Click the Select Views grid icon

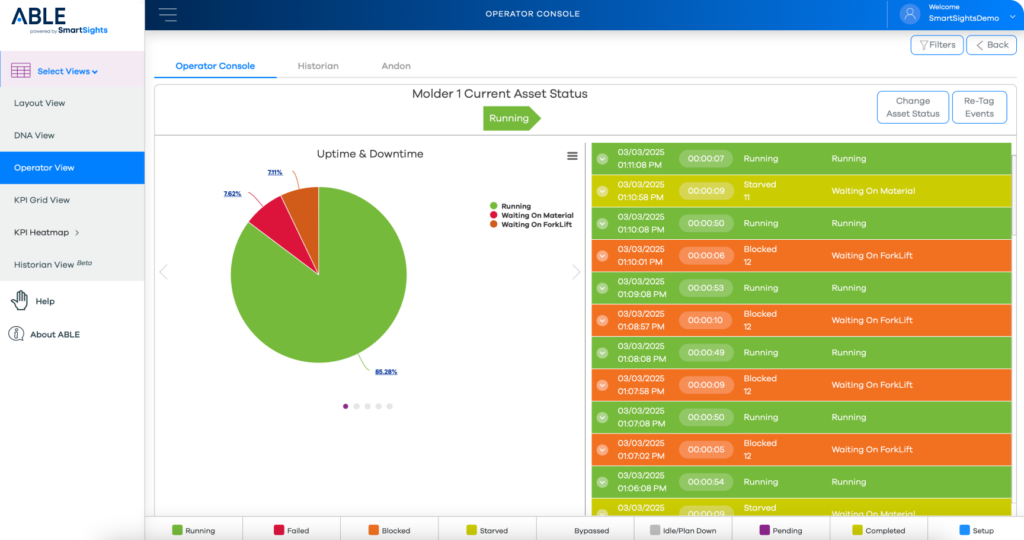(x=21, y=71)
